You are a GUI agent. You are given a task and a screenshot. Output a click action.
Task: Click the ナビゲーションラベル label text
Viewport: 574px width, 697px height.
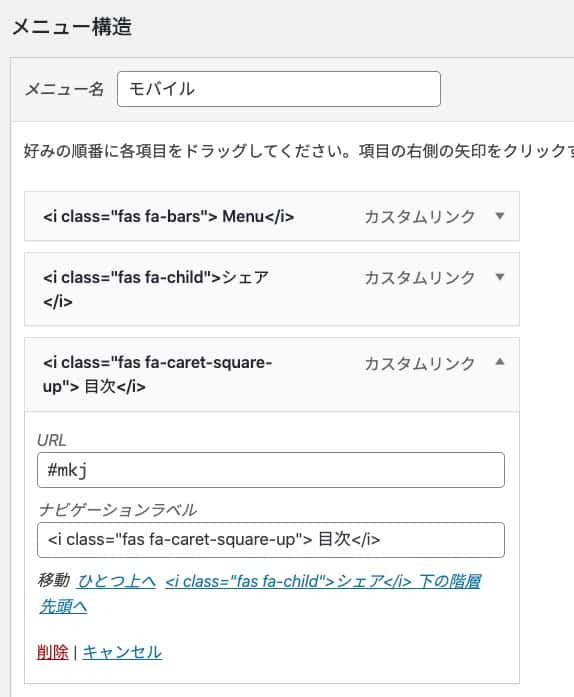click(x=117, y=509)
